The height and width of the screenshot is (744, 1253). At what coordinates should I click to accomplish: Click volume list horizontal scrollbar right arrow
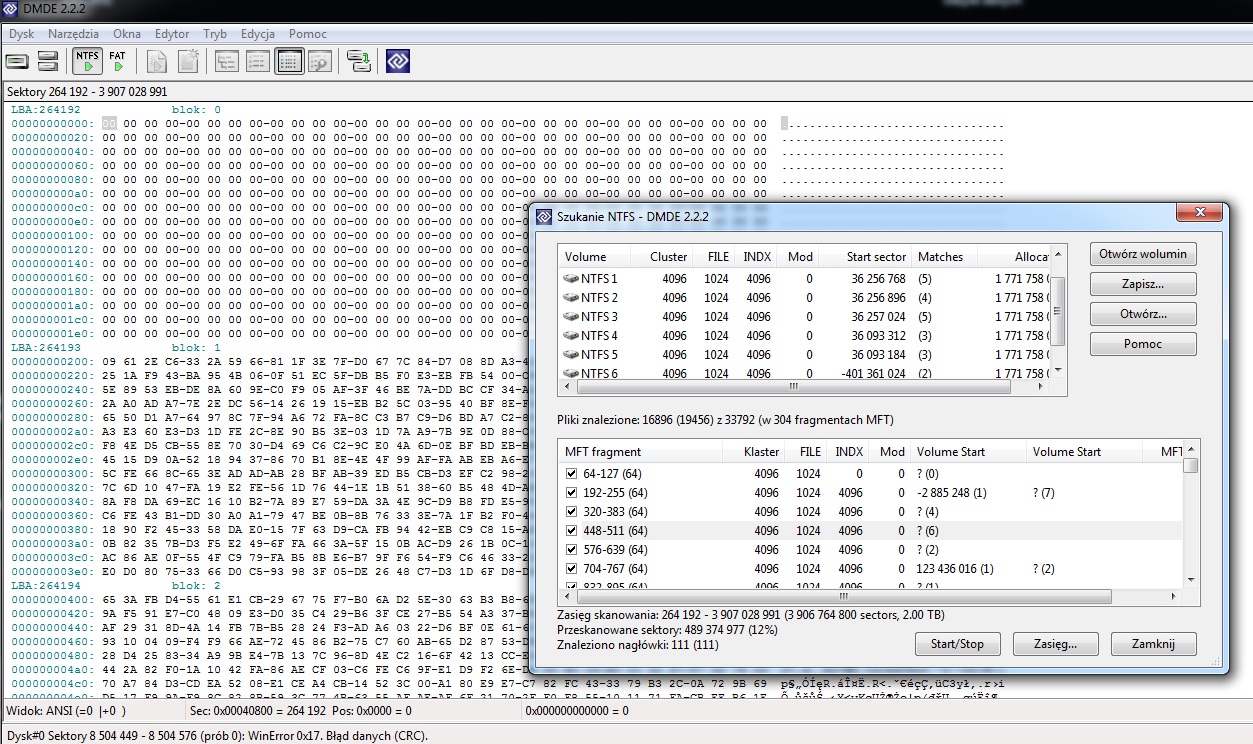pos(1042,386)
